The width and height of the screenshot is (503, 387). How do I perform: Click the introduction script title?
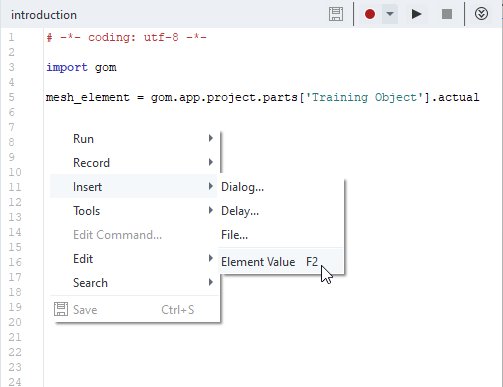tap(44, 15)
